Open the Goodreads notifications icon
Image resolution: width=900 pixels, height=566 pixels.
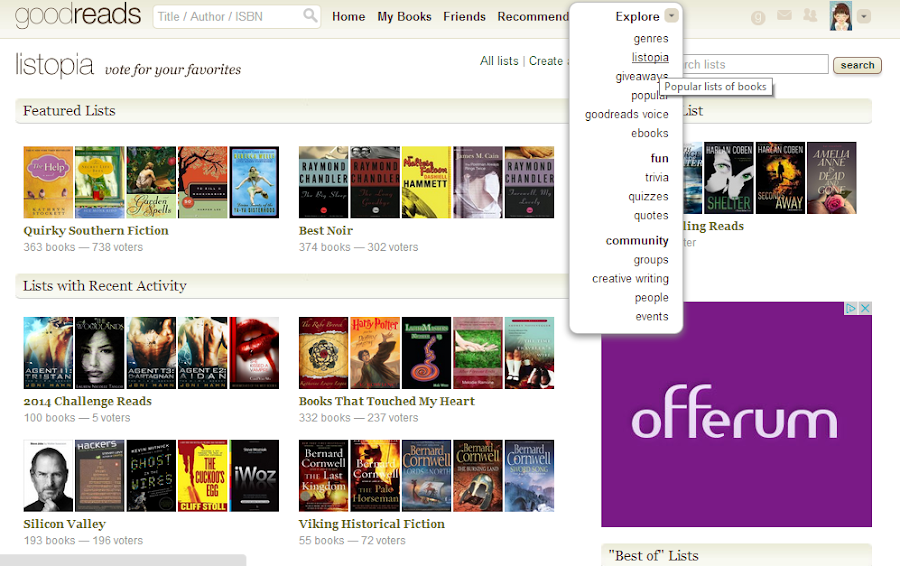coord(758,18)
